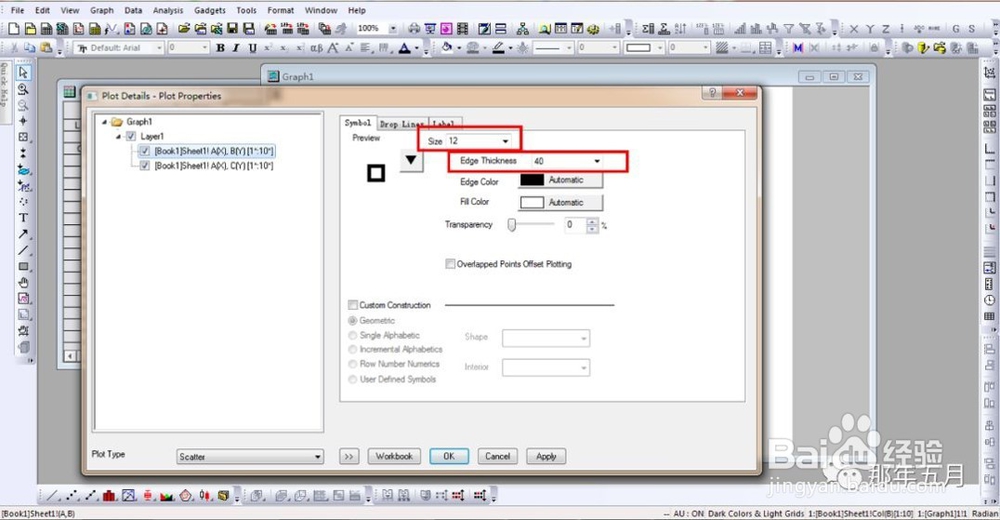The width and height of the screenshot is (1000, 520).
Task: Open the 100% zoom dropdown in toolbar
Action: pos(393,28)
